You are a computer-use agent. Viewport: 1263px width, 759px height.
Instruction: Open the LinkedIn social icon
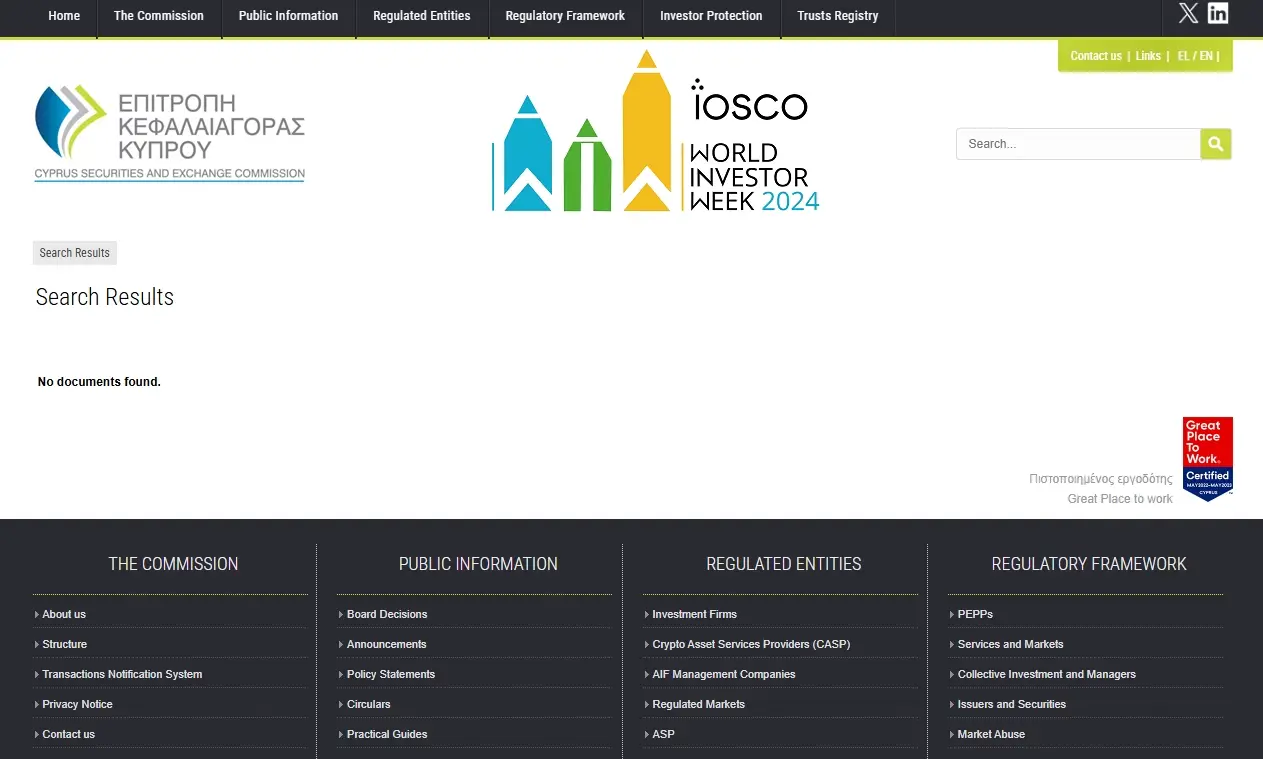tap(1218, 13)
